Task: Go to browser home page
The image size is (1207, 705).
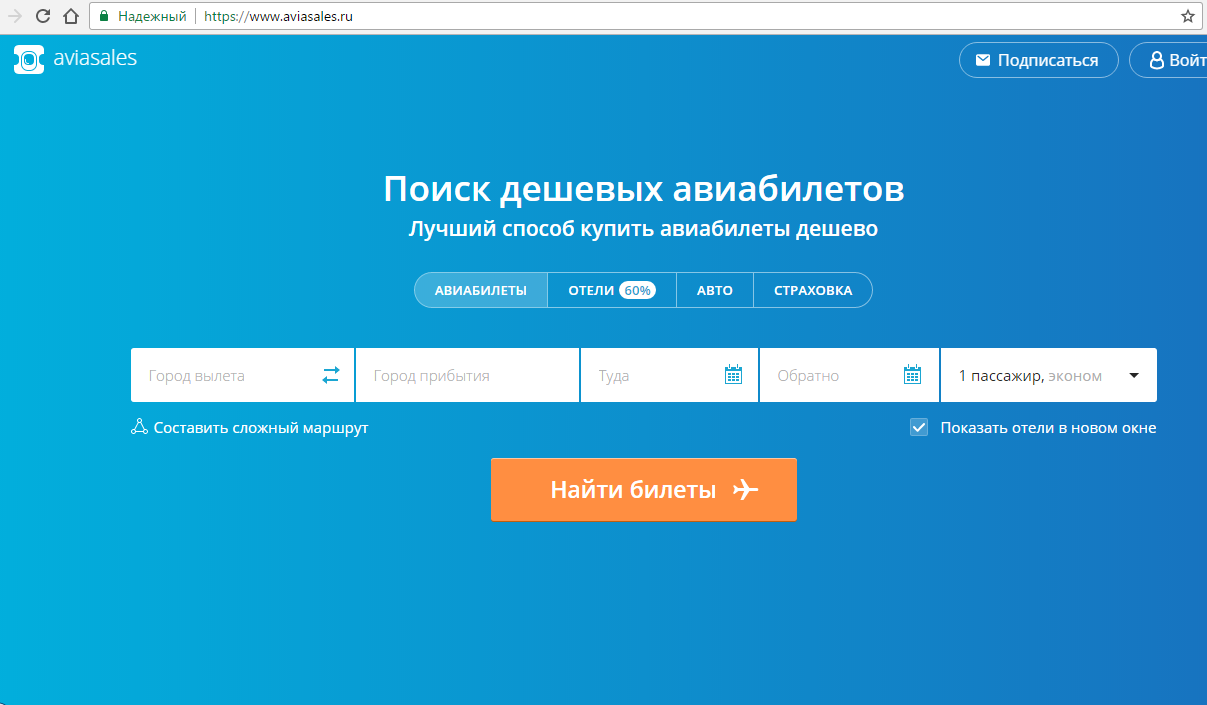Action: 70,16
